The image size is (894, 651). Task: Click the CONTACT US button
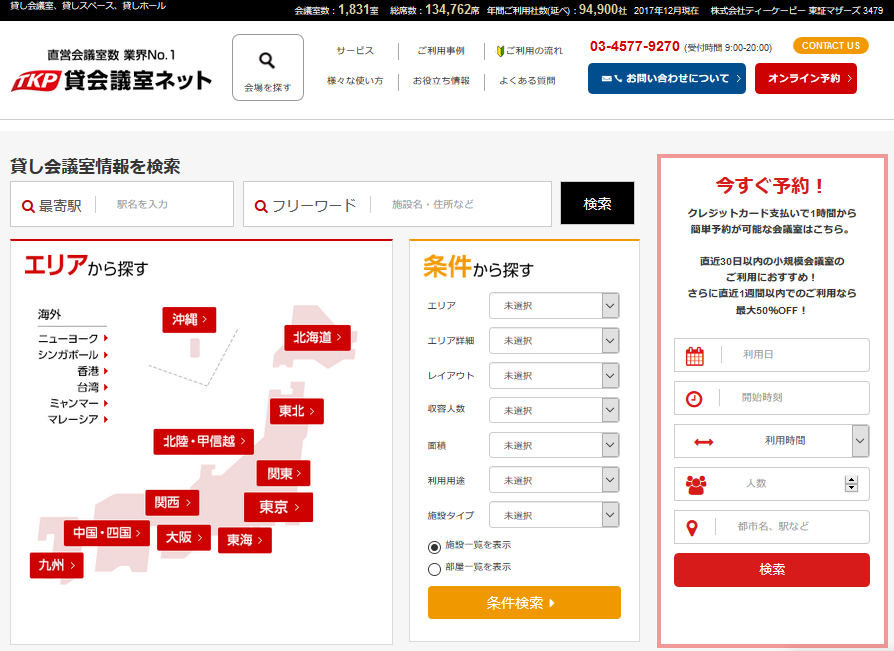[x=831, y=46]
